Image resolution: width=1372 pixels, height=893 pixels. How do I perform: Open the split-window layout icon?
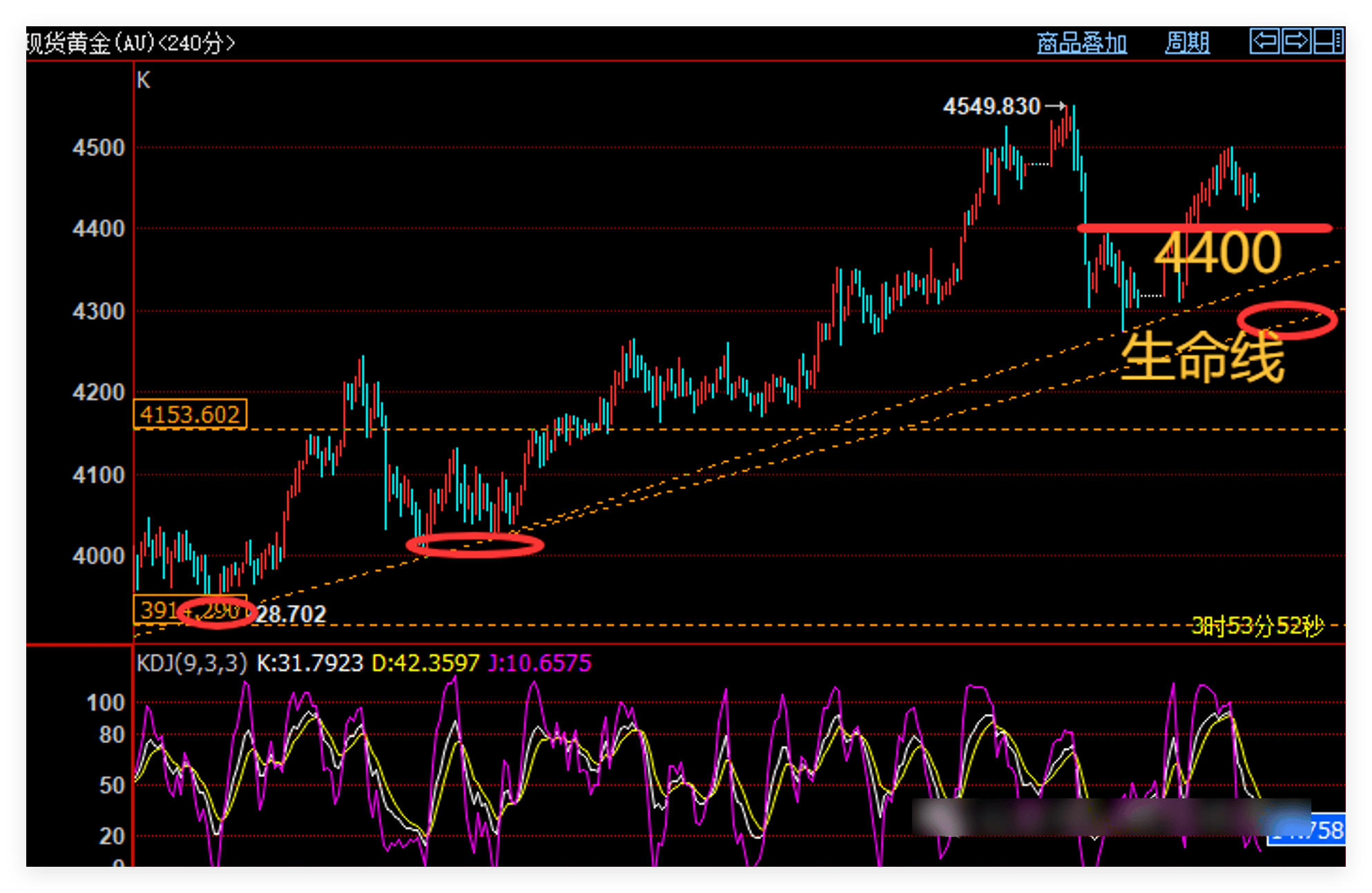click(x=1328, y=41)
